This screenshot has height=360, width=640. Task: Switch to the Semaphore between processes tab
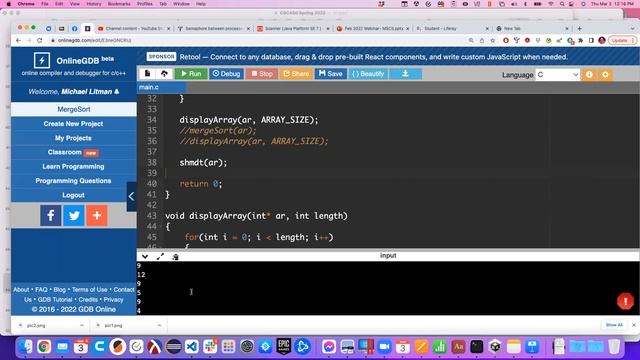[214, 29]
